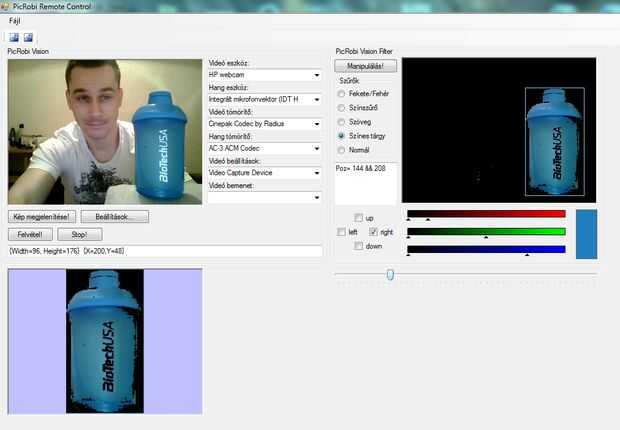This screenshot has width=620, height=430.
Task: Click the first toolbar icon under Fájl
Action: tap(14, 38)
